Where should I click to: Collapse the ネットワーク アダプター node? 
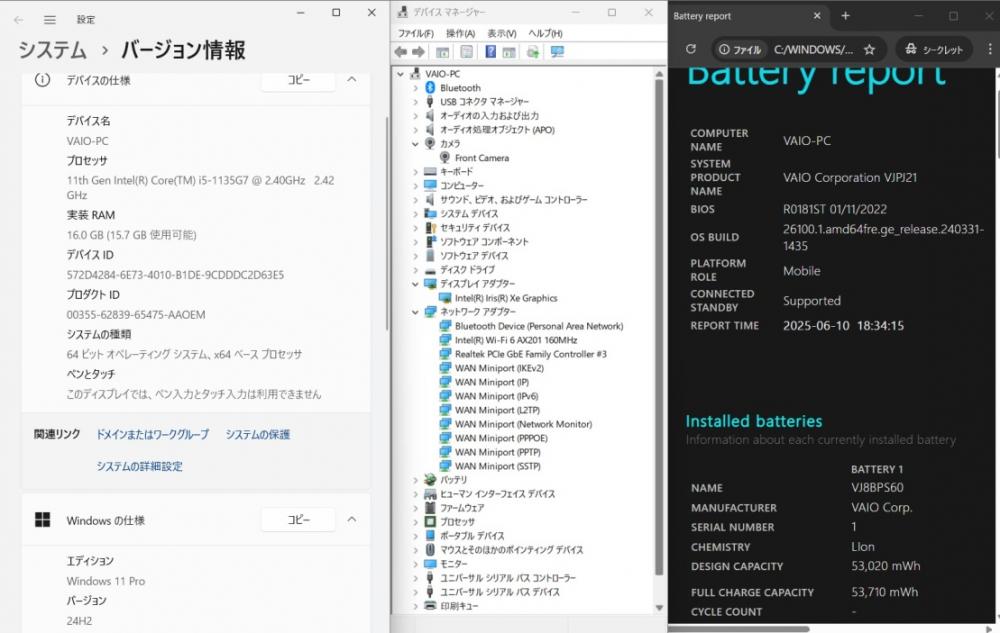(415, 312)
